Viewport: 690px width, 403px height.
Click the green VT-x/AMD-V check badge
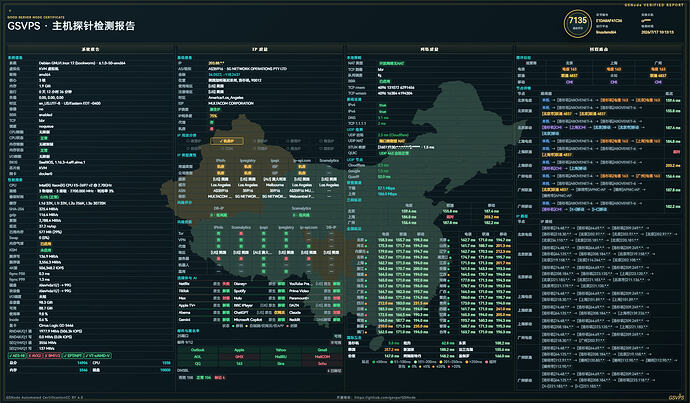tap(98, 355)
